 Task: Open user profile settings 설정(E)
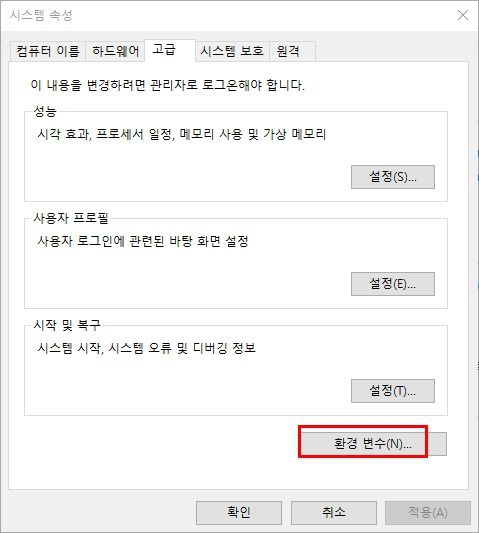tap(393, 284)
